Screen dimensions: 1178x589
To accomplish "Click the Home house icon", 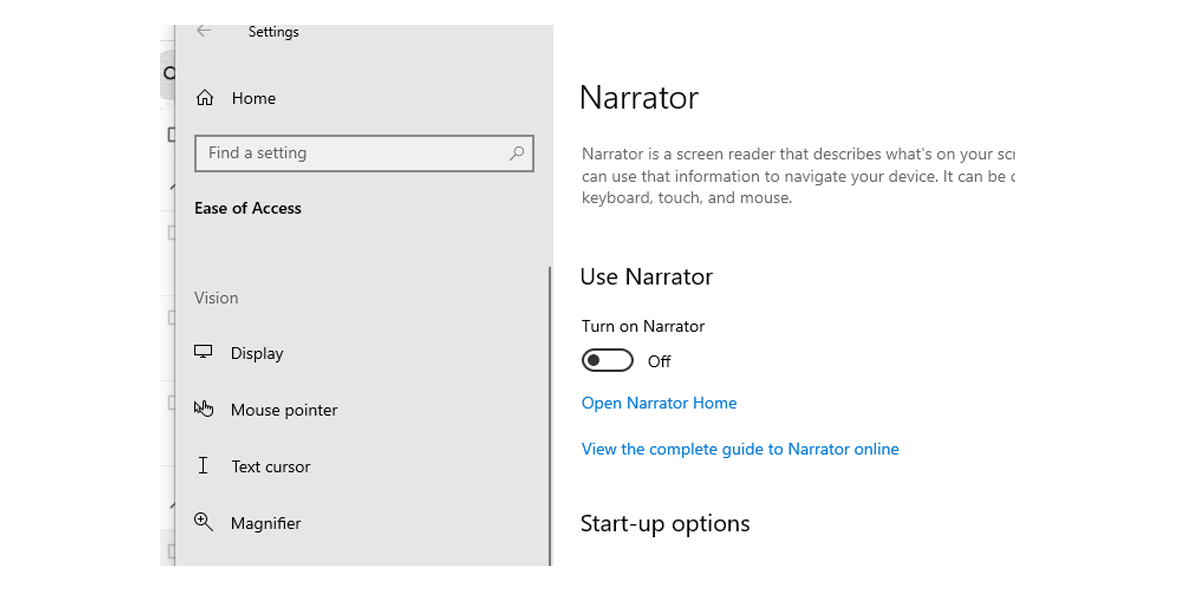I will pyautogui.click(x=205, y=98).
